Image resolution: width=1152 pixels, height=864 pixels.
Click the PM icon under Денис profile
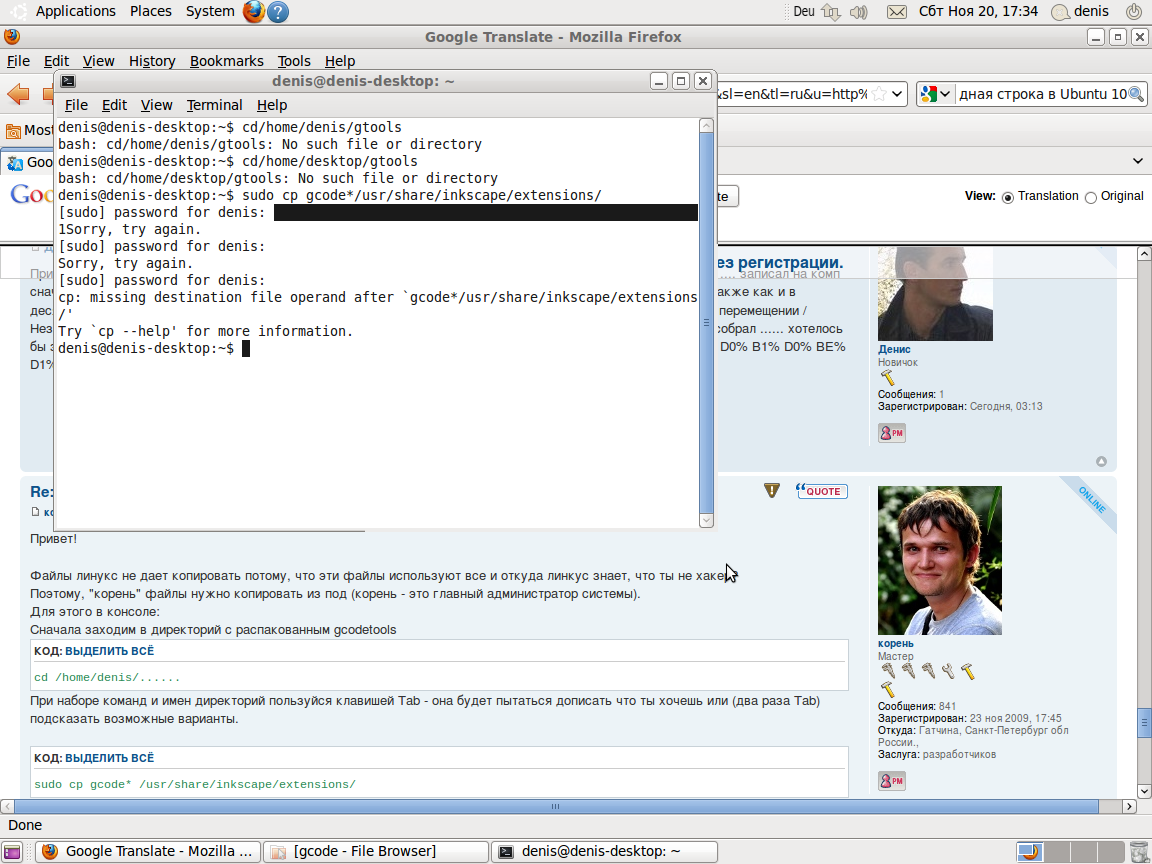(x=892, y=433)
